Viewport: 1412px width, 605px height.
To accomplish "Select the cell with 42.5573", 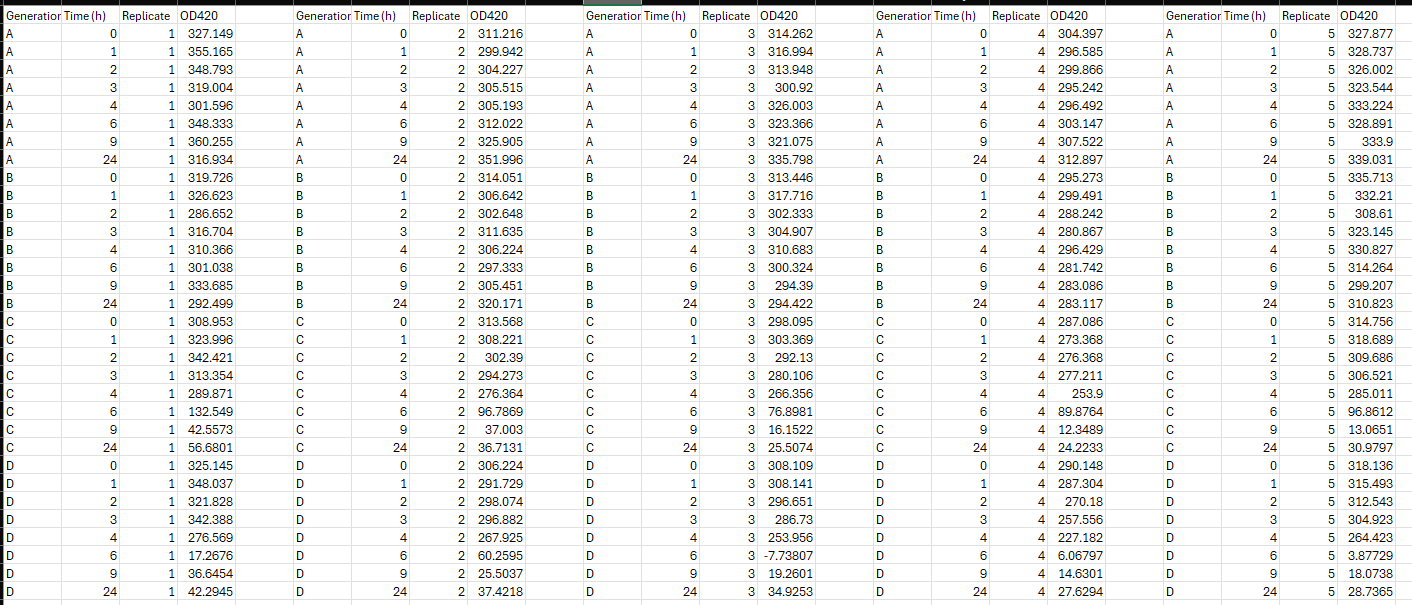I will 206,430.
